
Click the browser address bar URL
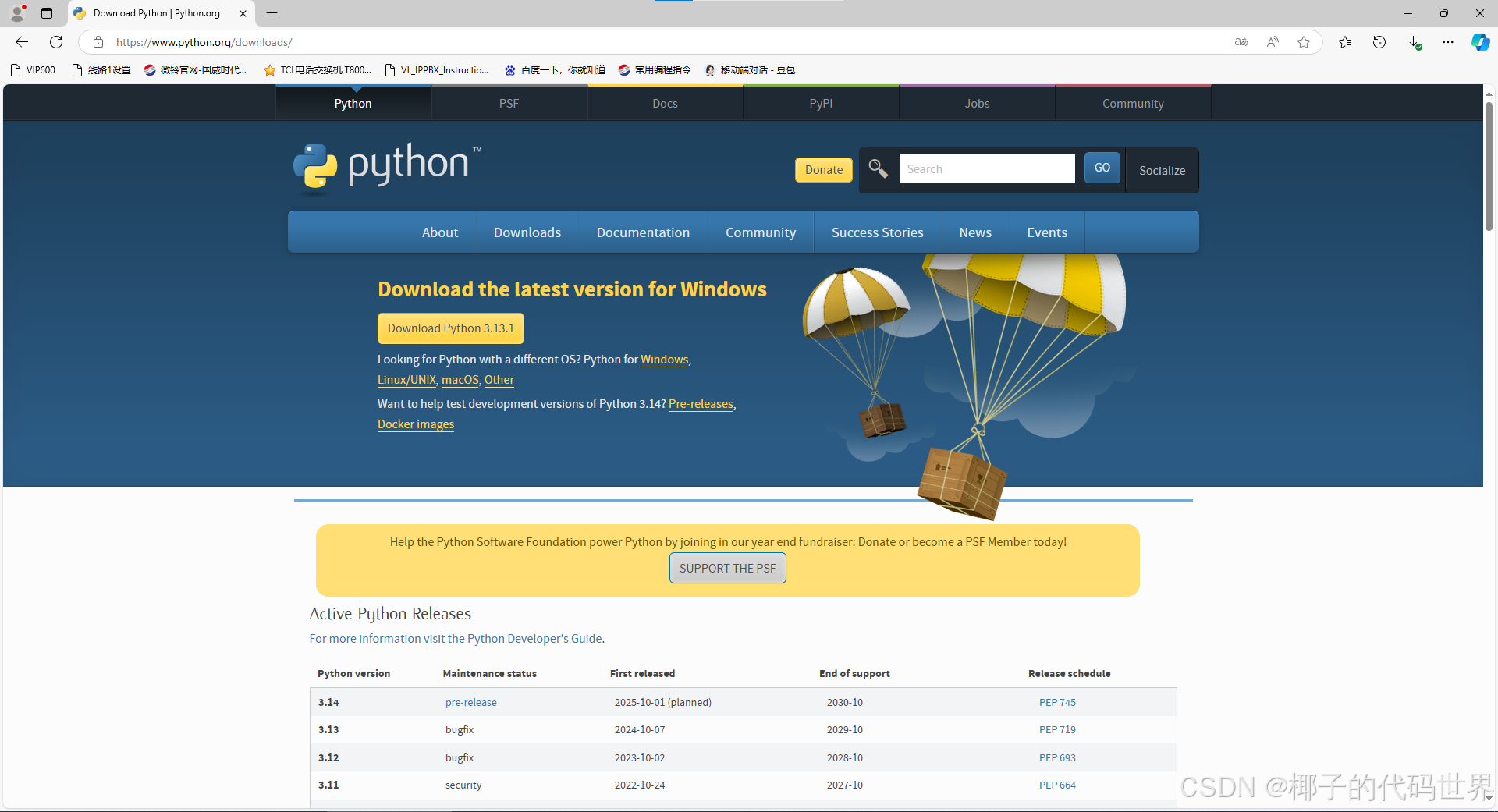[x=204, y=42]
